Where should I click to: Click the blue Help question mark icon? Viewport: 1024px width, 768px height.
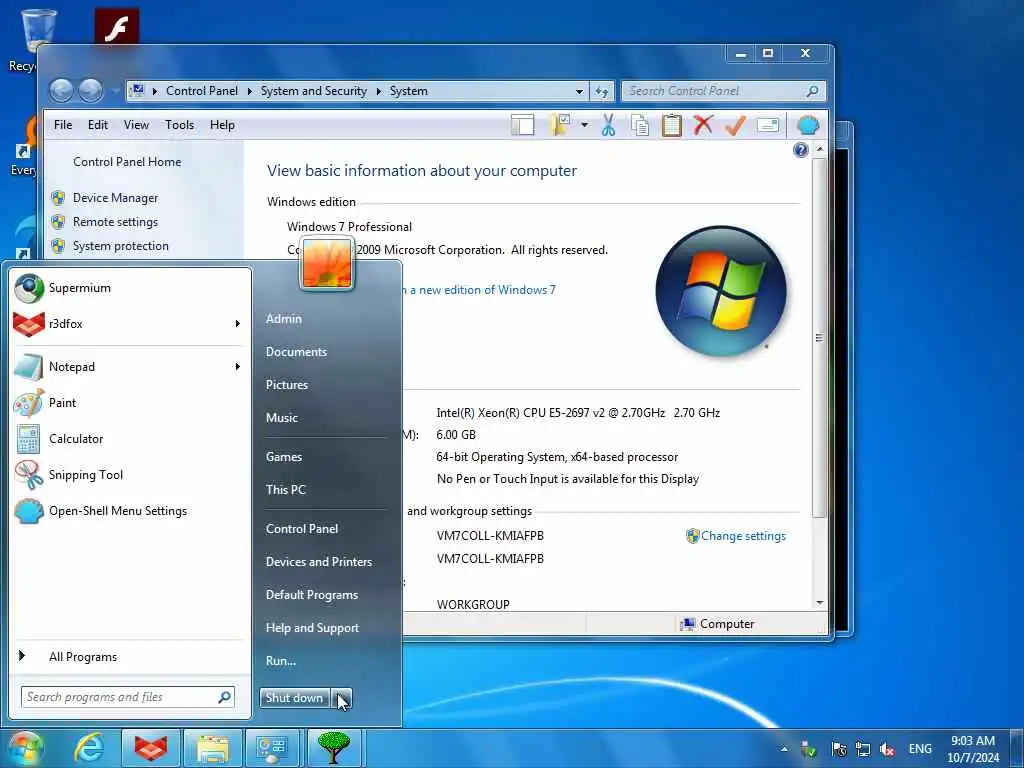pyautogui.click(x=801, y=150)
